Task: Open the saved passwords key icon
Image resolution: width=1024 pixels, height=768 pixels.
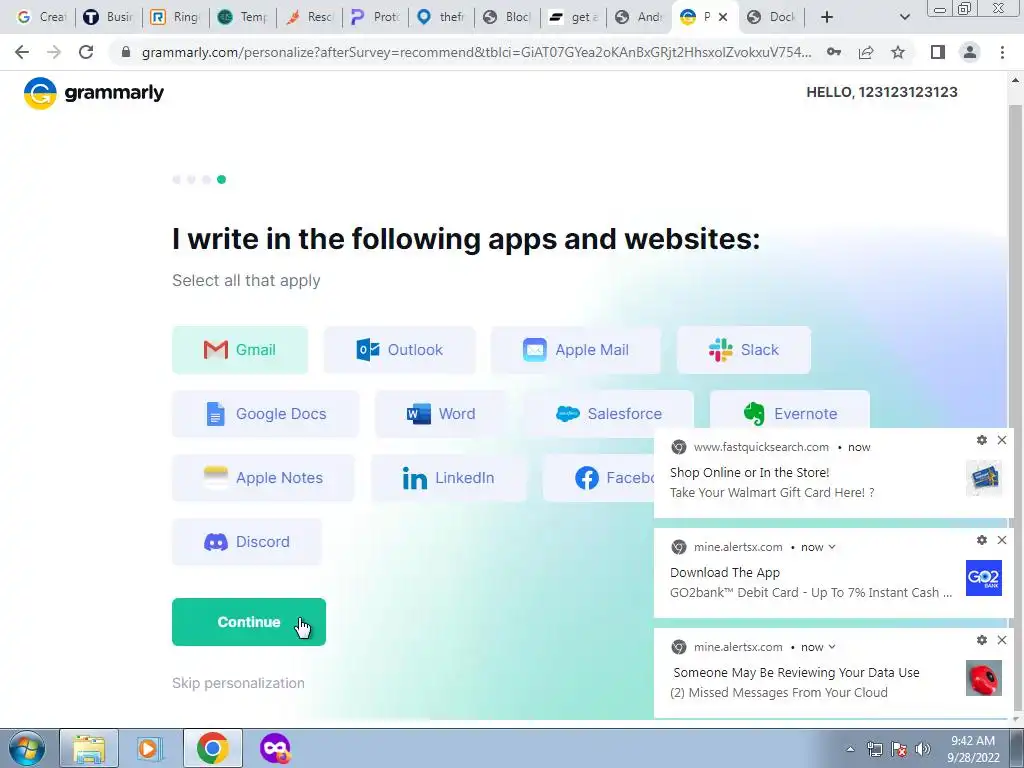Action: 834,52
